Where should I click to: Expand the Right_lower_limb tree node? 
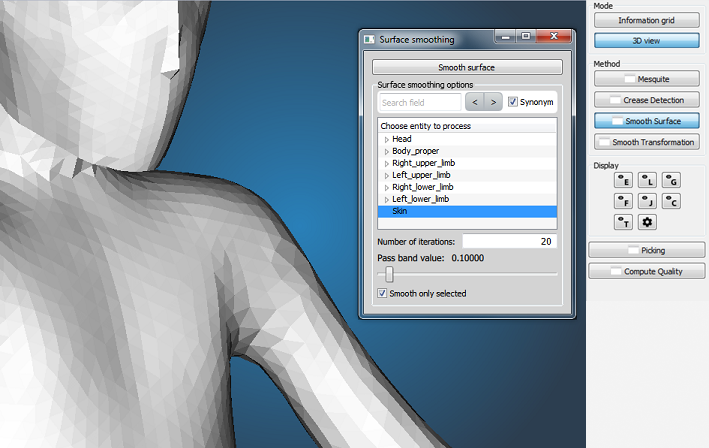(x=387, y=187)
